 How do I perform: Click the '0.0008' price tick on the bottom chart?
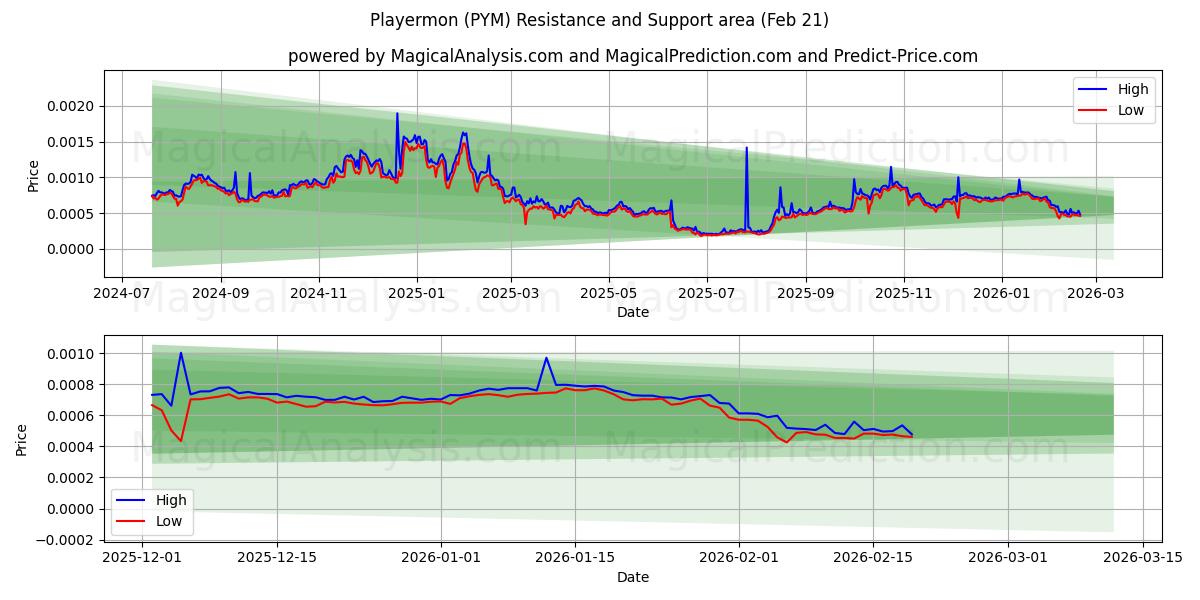[x=72, y=385]
